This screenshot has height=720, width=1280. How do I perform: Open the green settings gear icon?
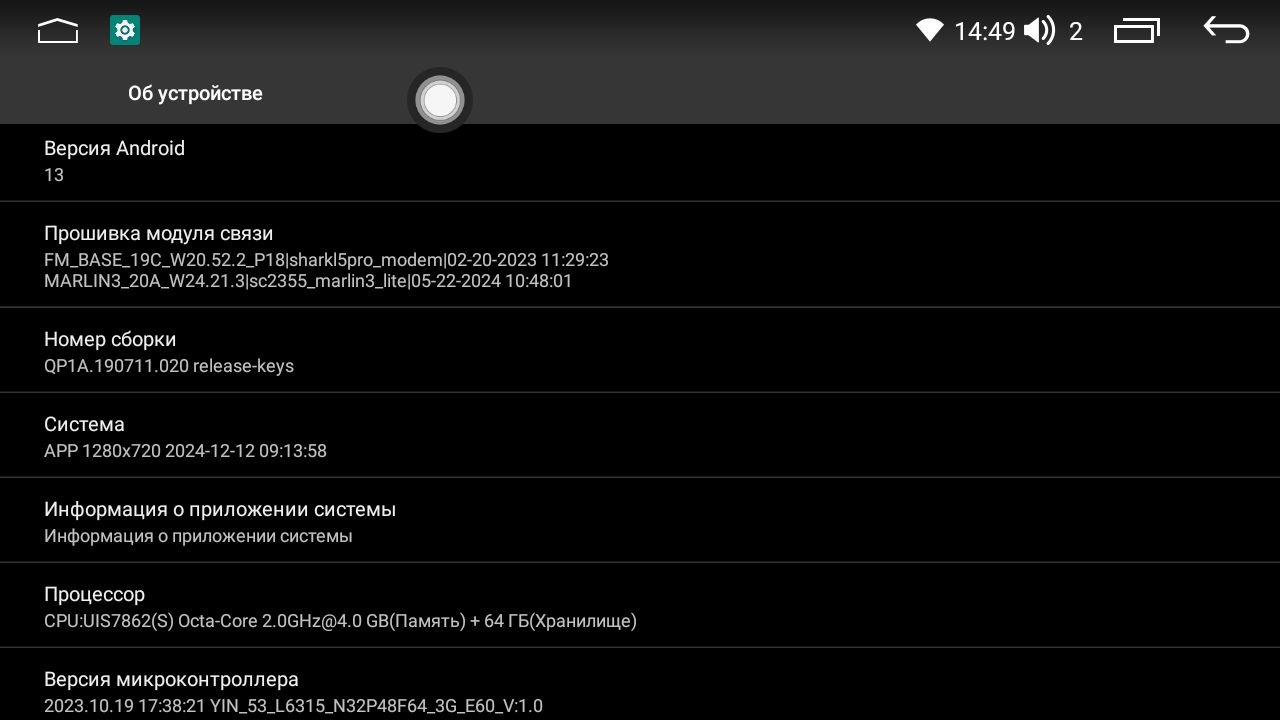click(125, 31)
